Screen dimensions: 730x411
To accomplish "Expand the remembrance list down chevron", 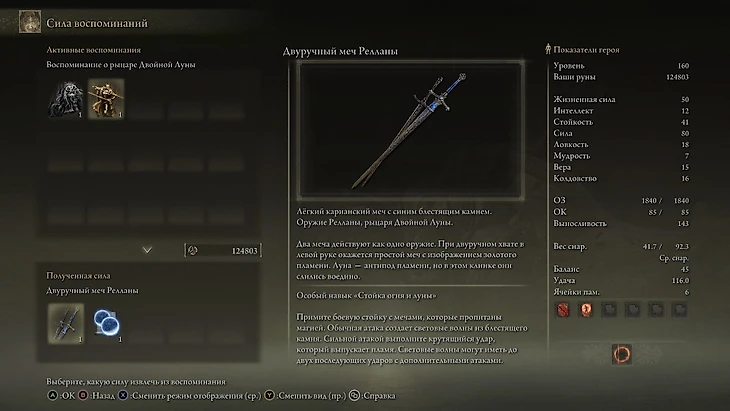I will coord(147,250).
